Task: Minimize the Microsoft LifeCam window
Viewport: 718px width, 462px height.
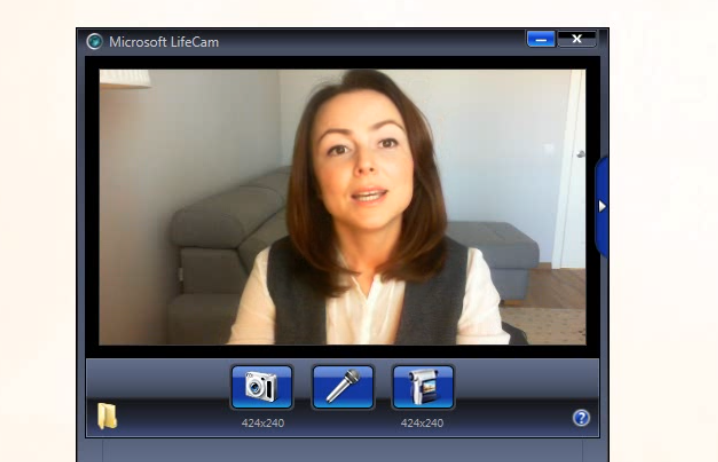Action: pos(542,39)
